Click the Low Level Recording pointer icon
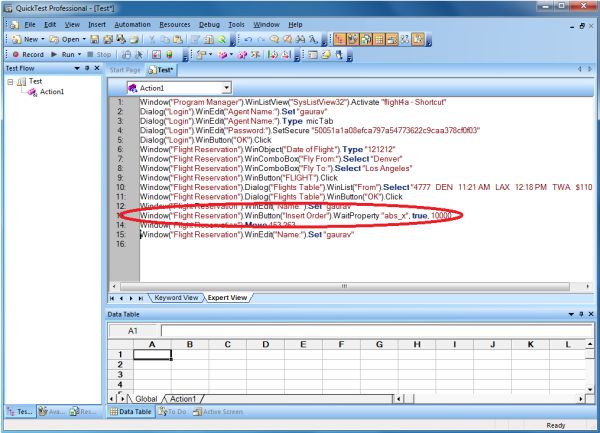The image size is (600, 433). coord(139,55)
